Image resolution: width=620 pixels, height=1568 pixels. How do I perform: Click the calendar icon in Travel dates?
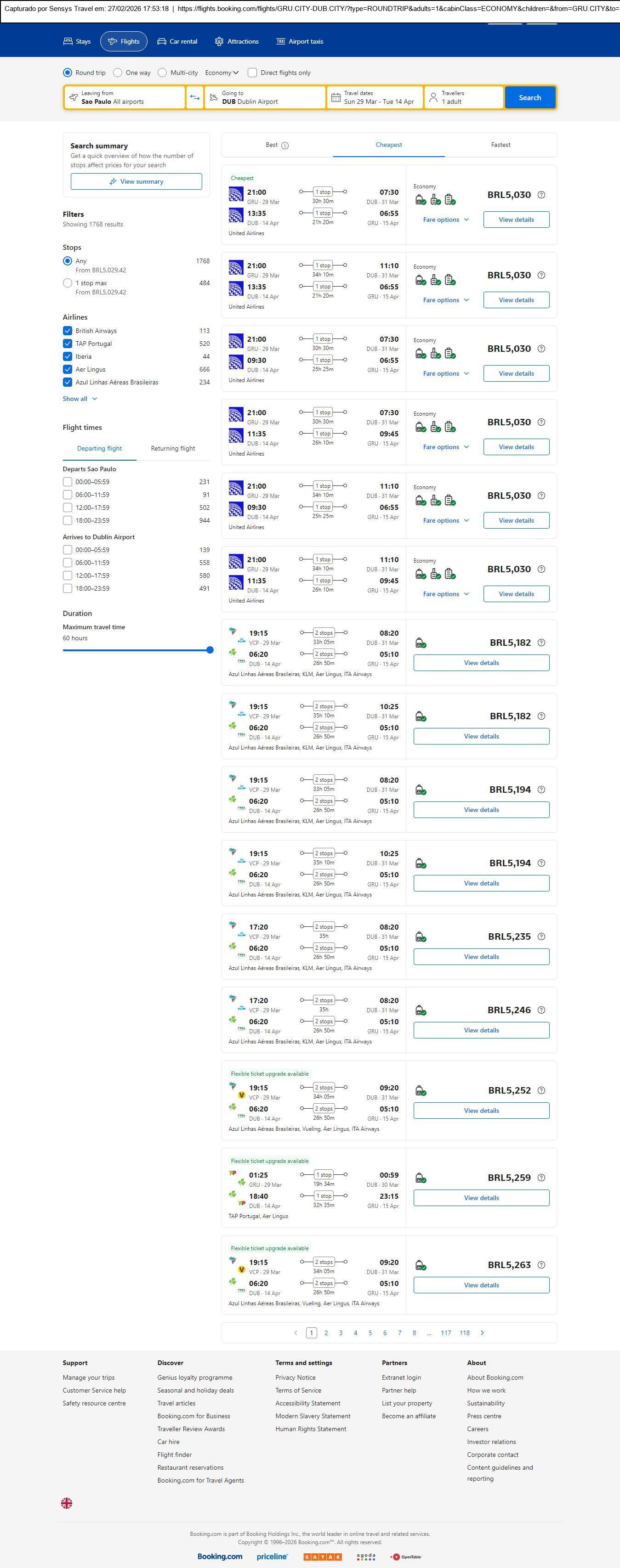336,97
